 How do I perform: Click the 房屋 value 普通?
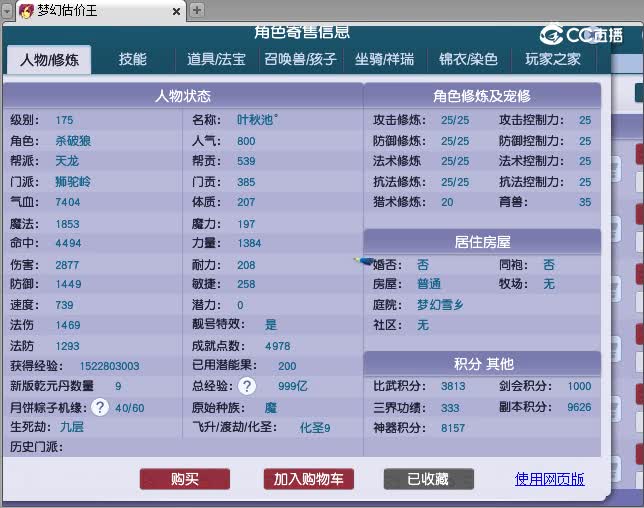point(429,284)
